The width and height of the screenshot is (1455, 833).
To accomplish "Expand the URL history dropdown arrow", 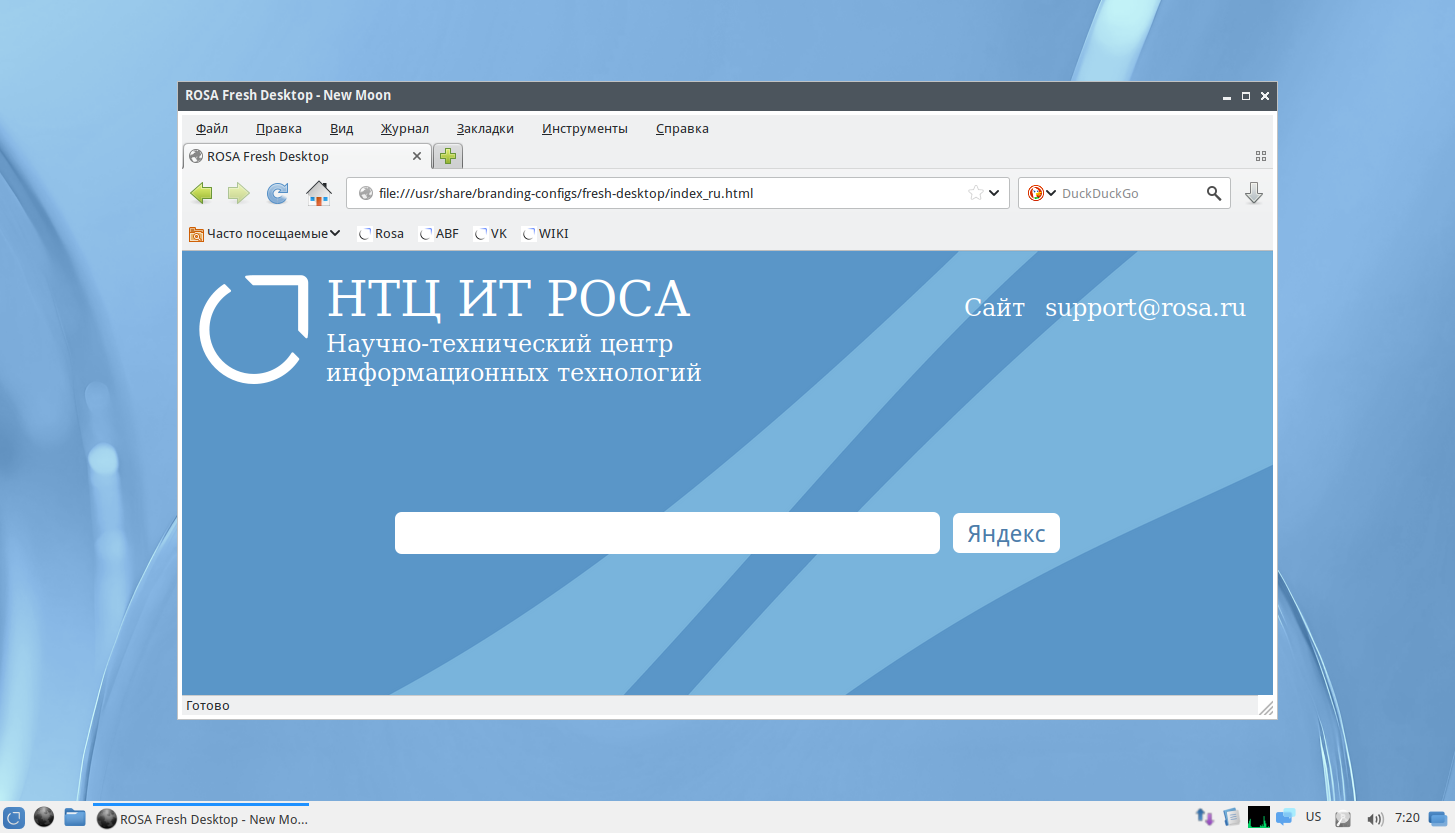I will (x=994, y=193).
